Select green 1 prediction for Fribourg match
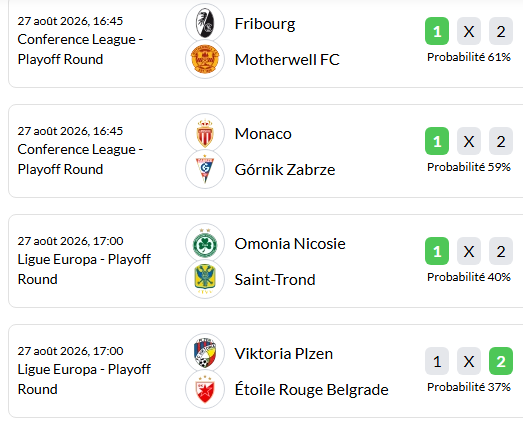523x421 pixels. coord(437,31)
